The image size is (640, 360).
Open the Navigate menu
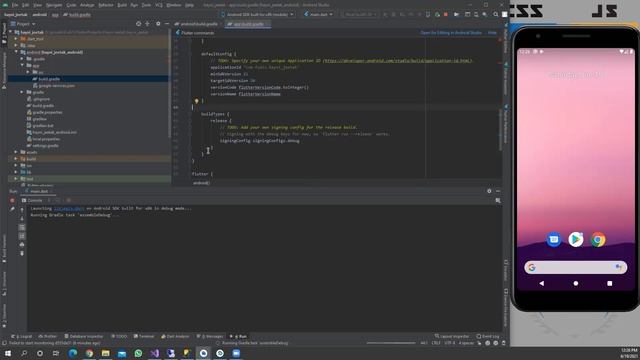[x=54, y=5]
